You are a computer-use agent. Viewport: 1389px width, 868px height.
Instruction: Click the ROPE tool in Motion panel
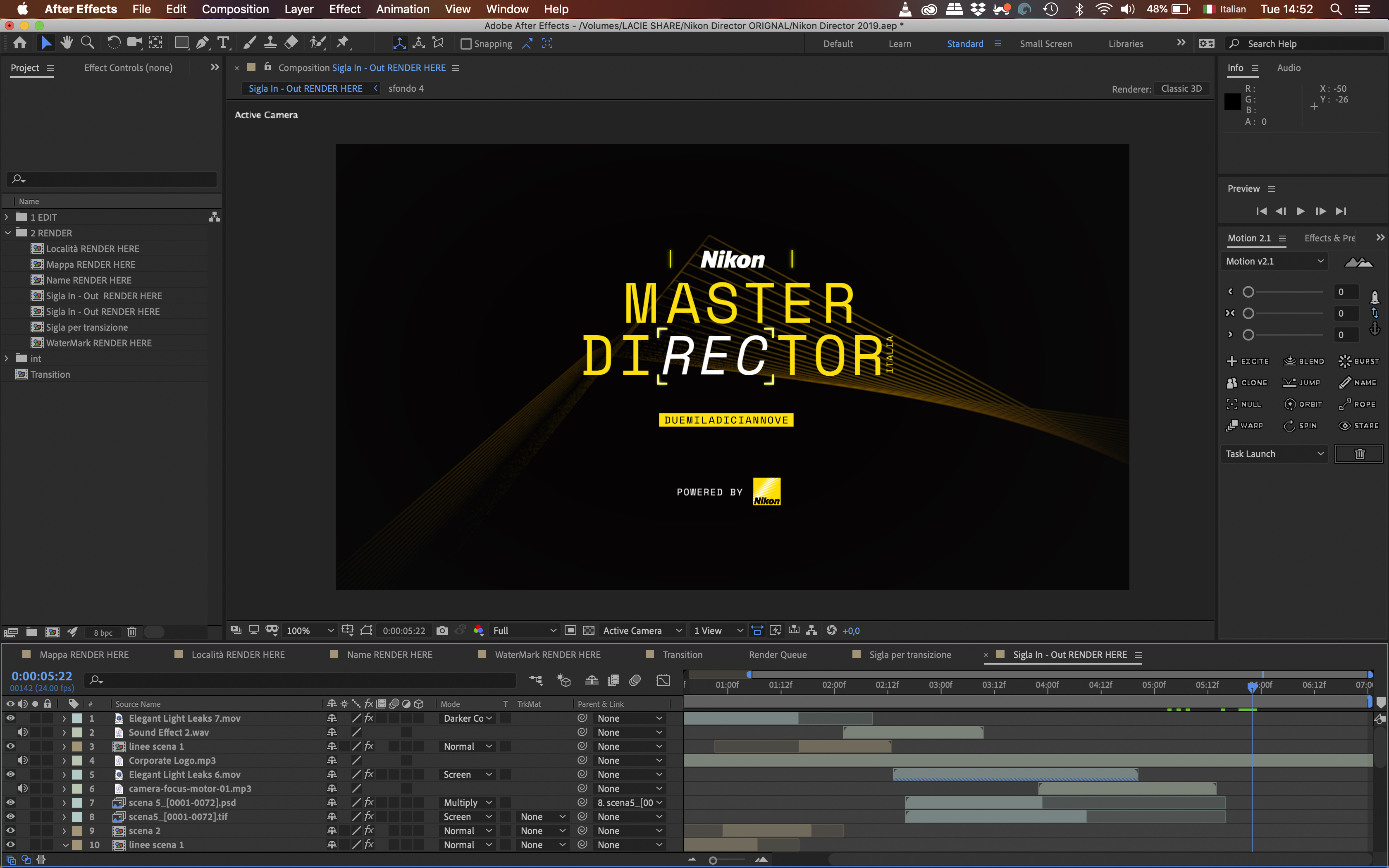1358,404
